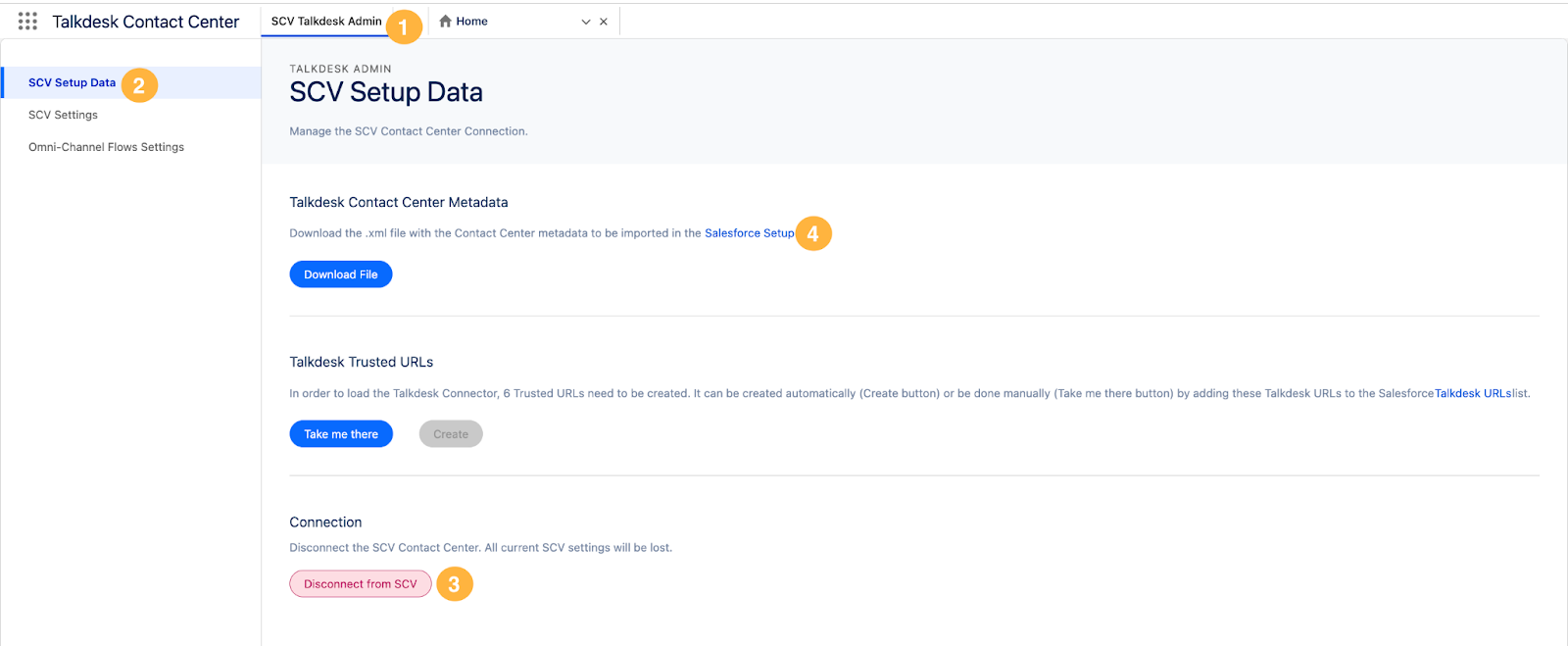The image size is (1568, 646).
Task: Follow the Salesforce Setup link
Action: (x=750, y=233)
